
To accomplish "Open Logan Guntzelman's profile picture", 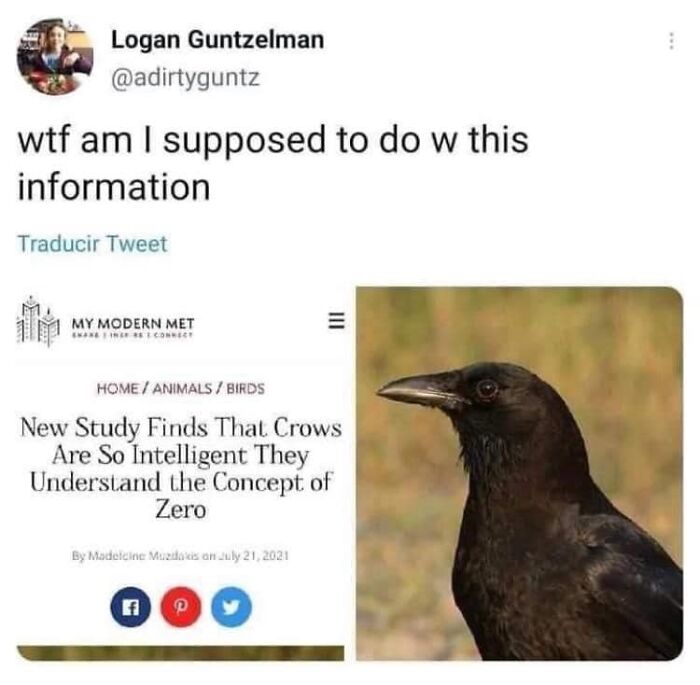I will [55, 57].
